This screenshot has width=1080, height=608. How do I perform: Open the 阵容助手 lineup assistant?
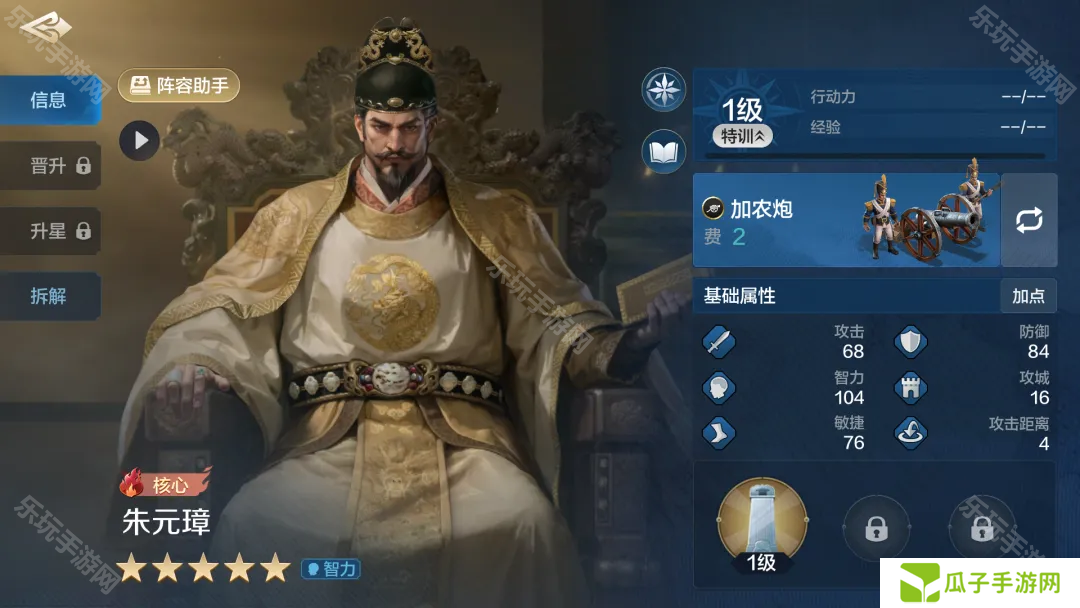(x=179, y=85)
